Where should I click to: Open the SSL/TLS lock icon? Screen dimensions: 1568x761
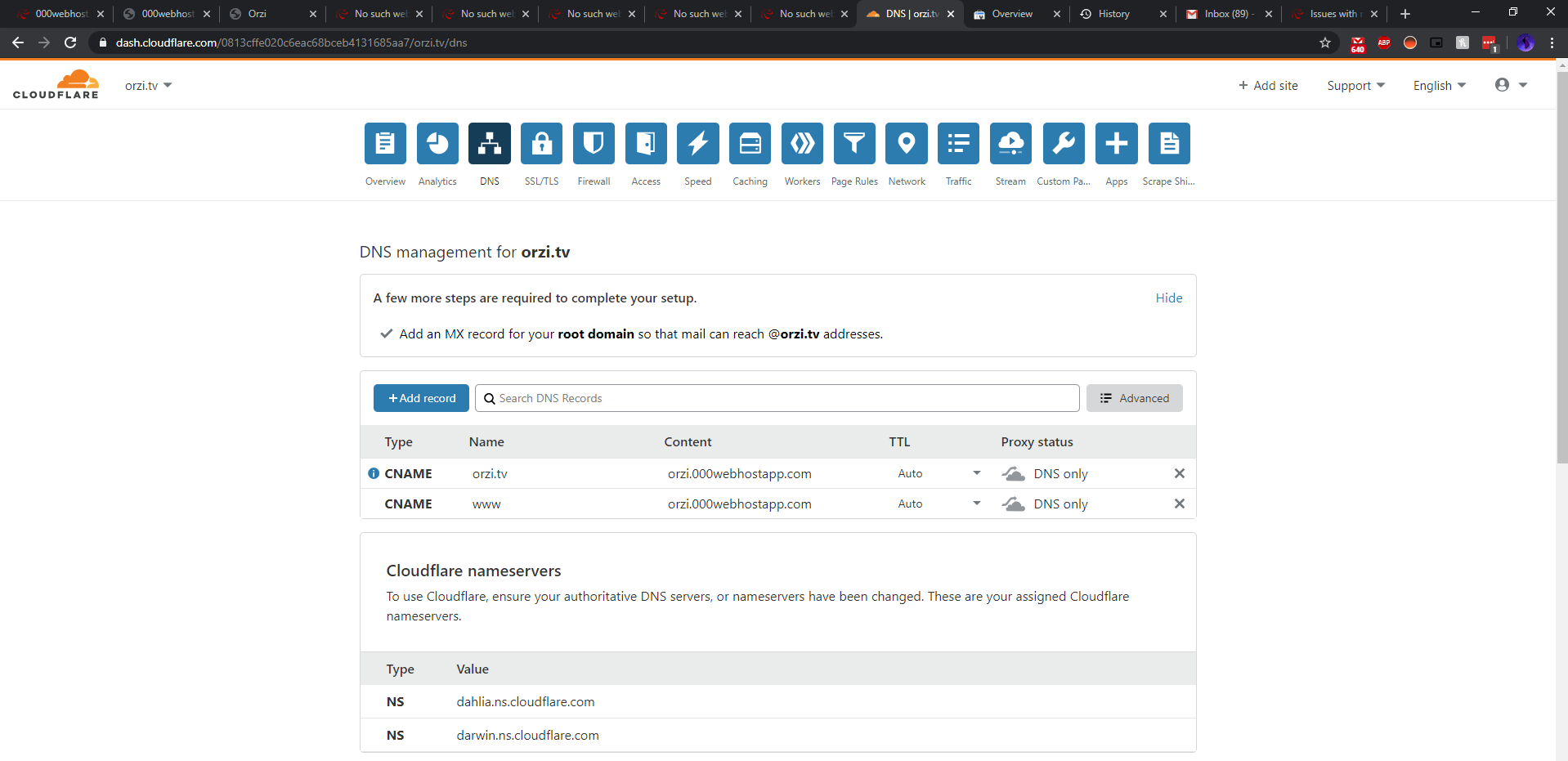[542, 144]
